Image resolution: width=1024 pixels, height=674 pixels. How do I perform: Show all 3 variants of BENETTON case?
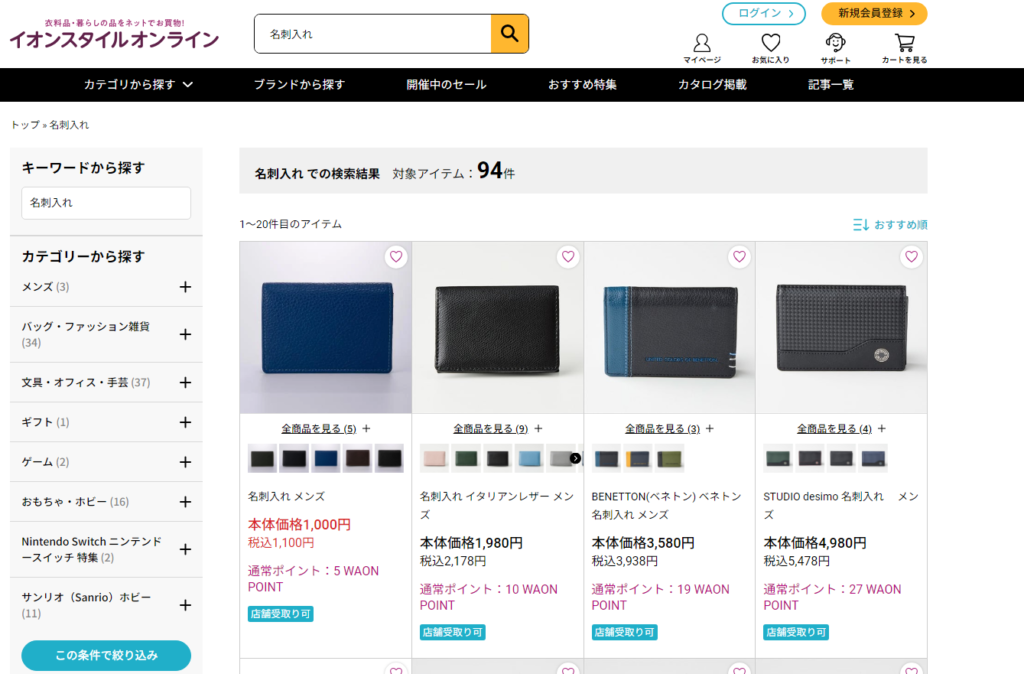(x=662, y=428)
